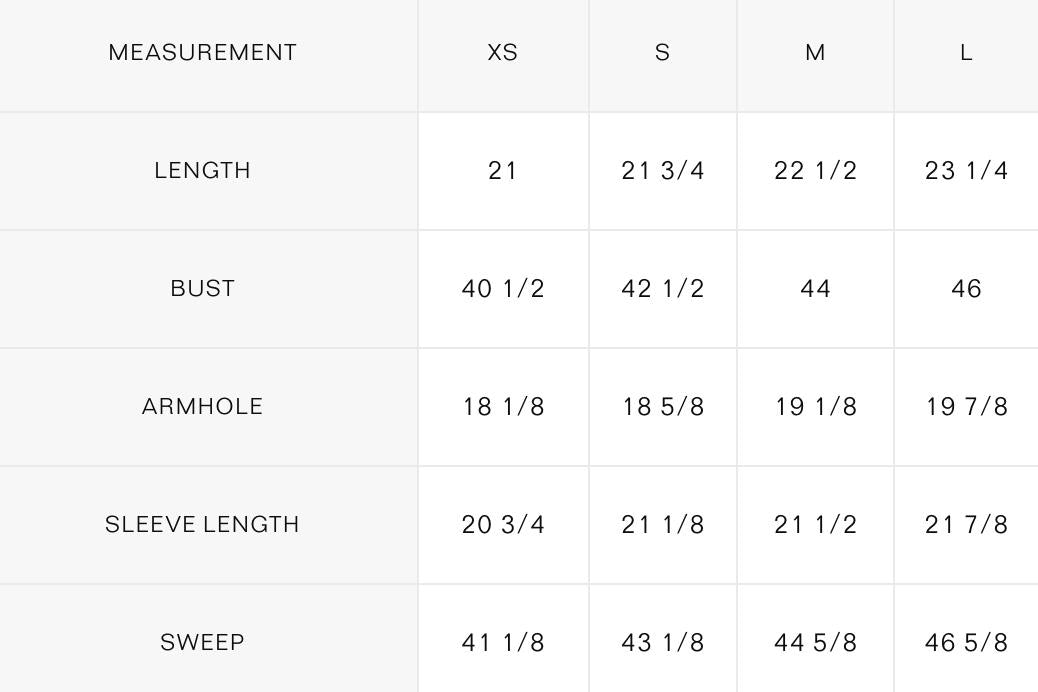The height and width of the screenshot is (692, 1038).
Task: Click the LENGTH row label
Action: [202, 171]
